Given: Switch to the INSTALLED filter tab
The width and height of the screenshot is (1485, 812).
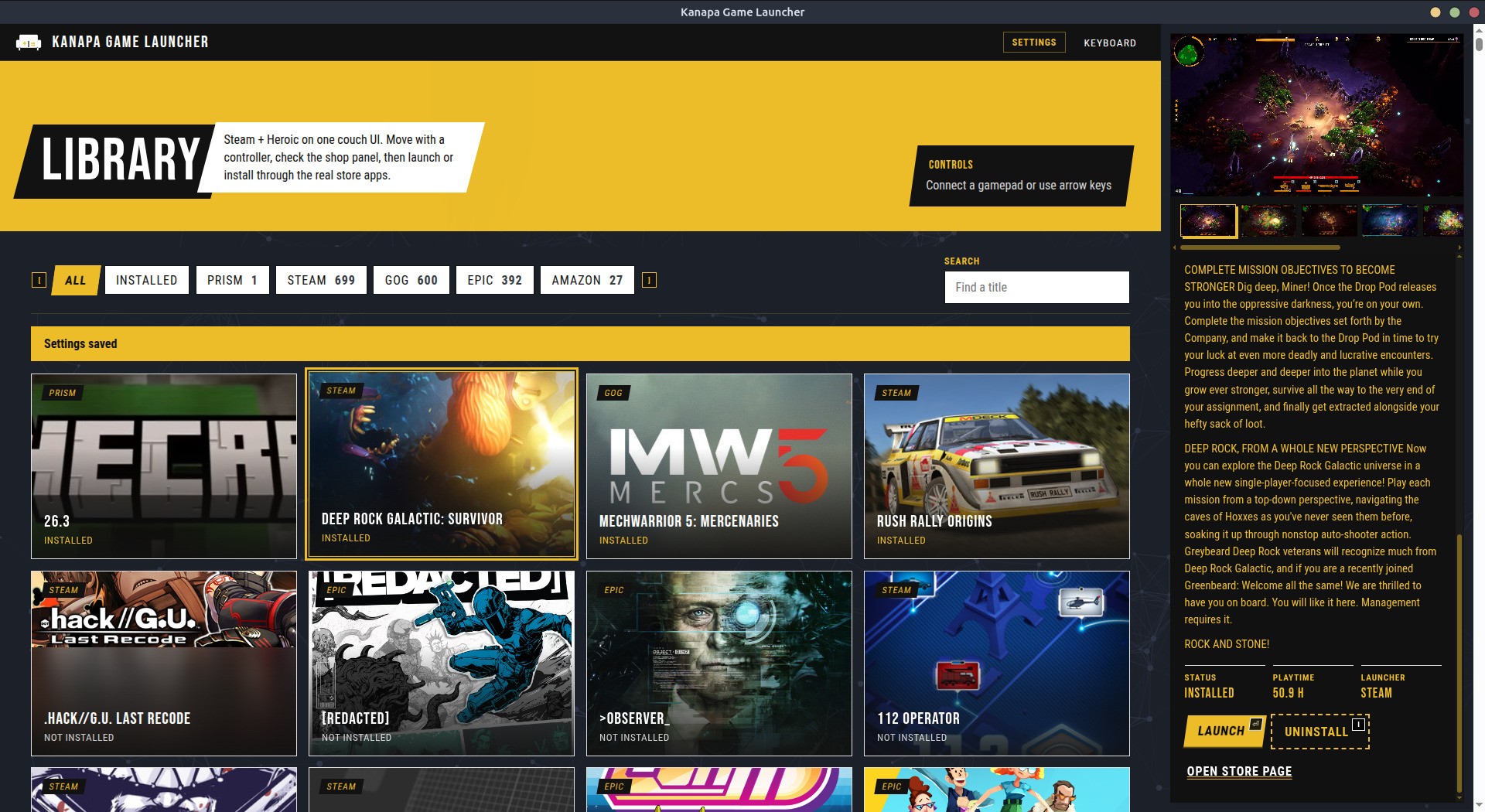Looking at the screenshot, I should [147, 280].
